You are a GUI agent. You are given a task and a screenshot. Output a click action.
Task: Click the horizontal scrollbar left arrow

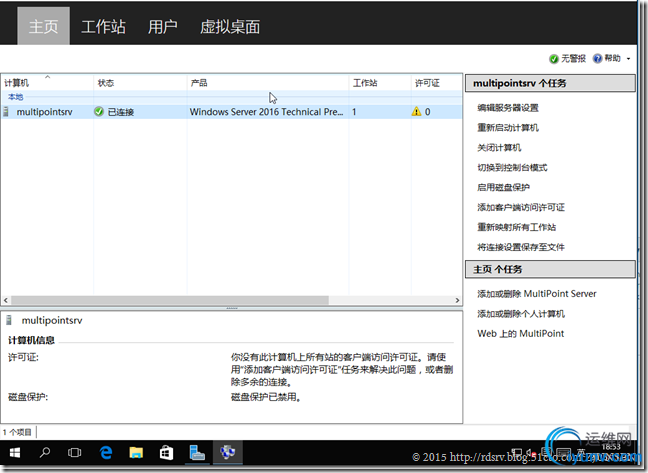6,300
